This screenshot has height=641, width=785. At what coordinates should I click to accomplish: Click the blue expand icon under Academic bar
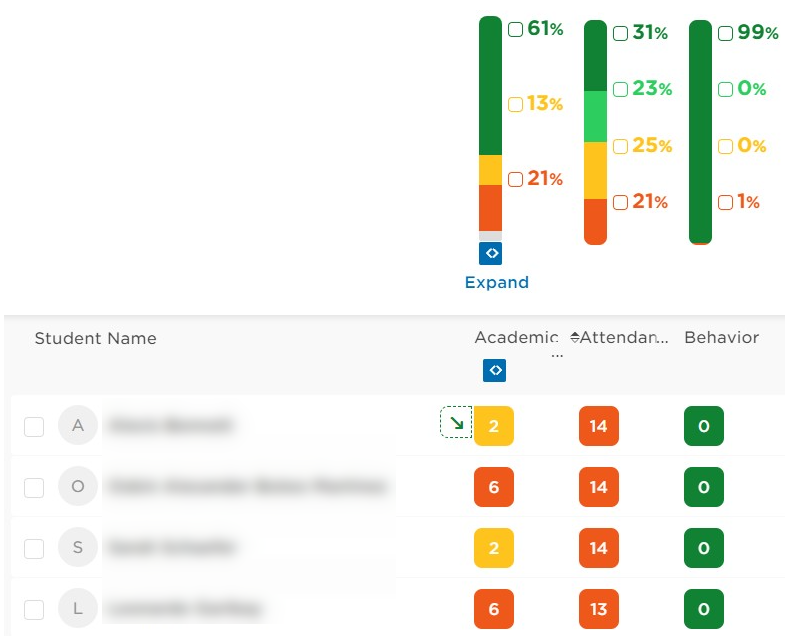coord(490,253)
